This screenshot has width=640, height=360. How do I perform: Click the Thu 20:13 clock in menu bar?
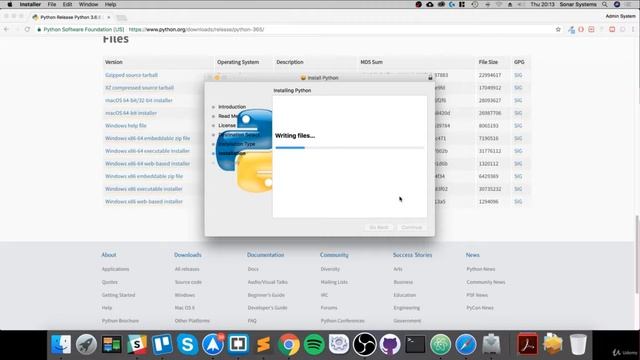pyautogui.click(x=542, y=4)
